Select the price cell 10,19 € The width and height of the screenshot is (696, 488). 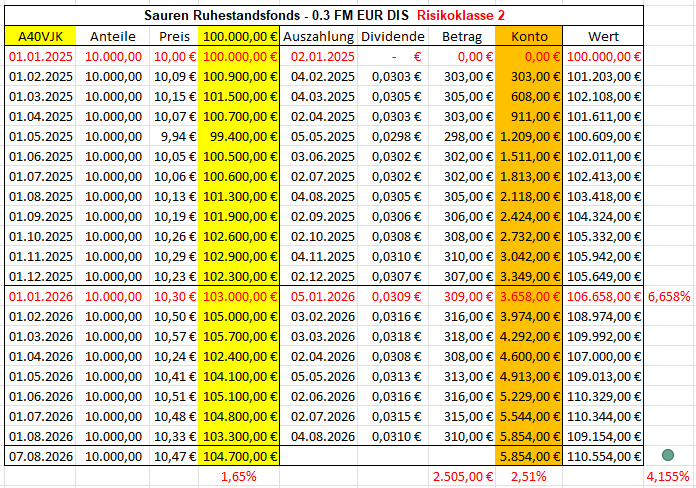(x=174, y=216)
